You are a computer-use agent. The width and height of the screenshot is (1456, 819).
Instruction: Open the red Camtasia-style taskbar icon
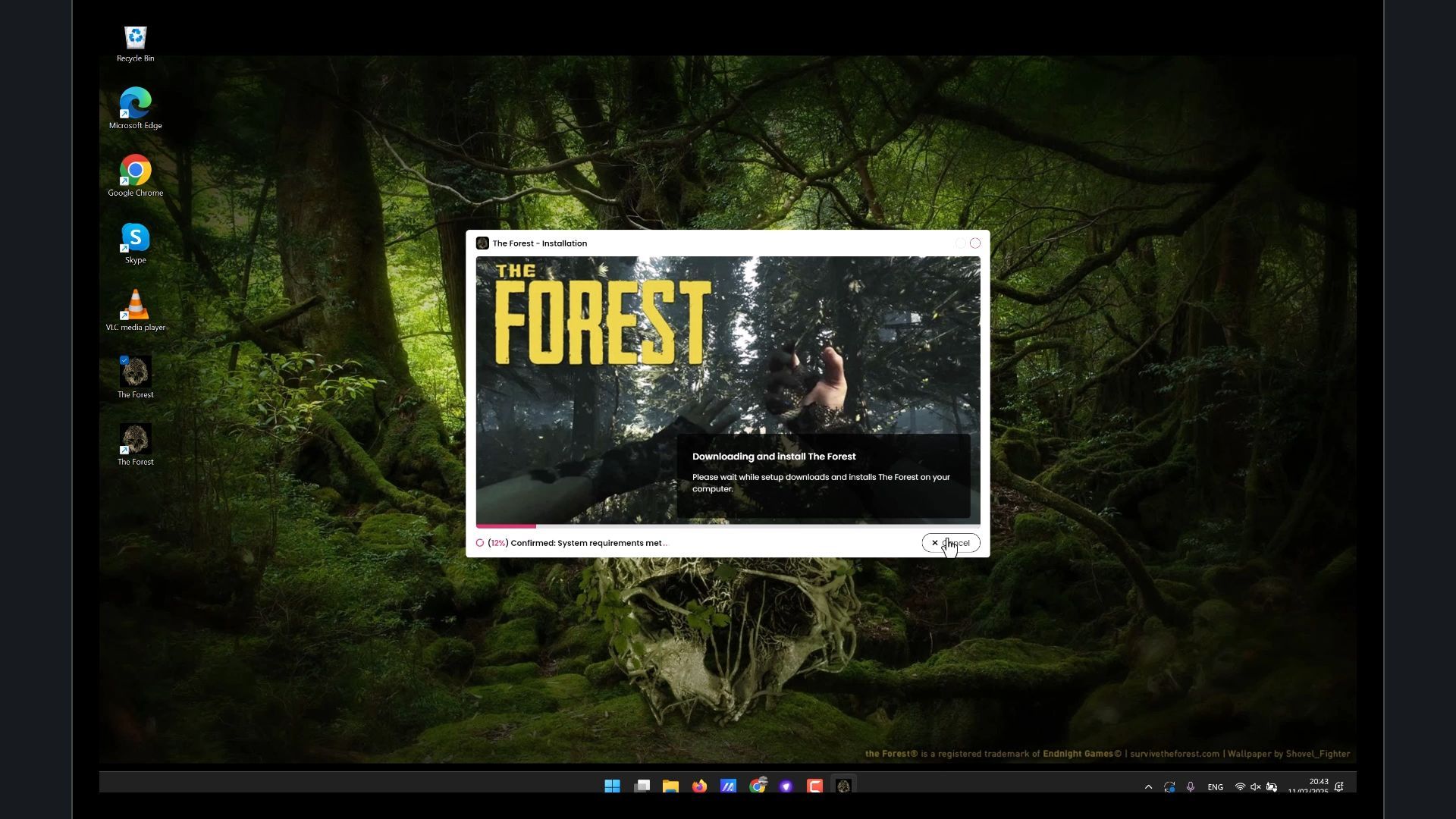(x=815, y=786)
